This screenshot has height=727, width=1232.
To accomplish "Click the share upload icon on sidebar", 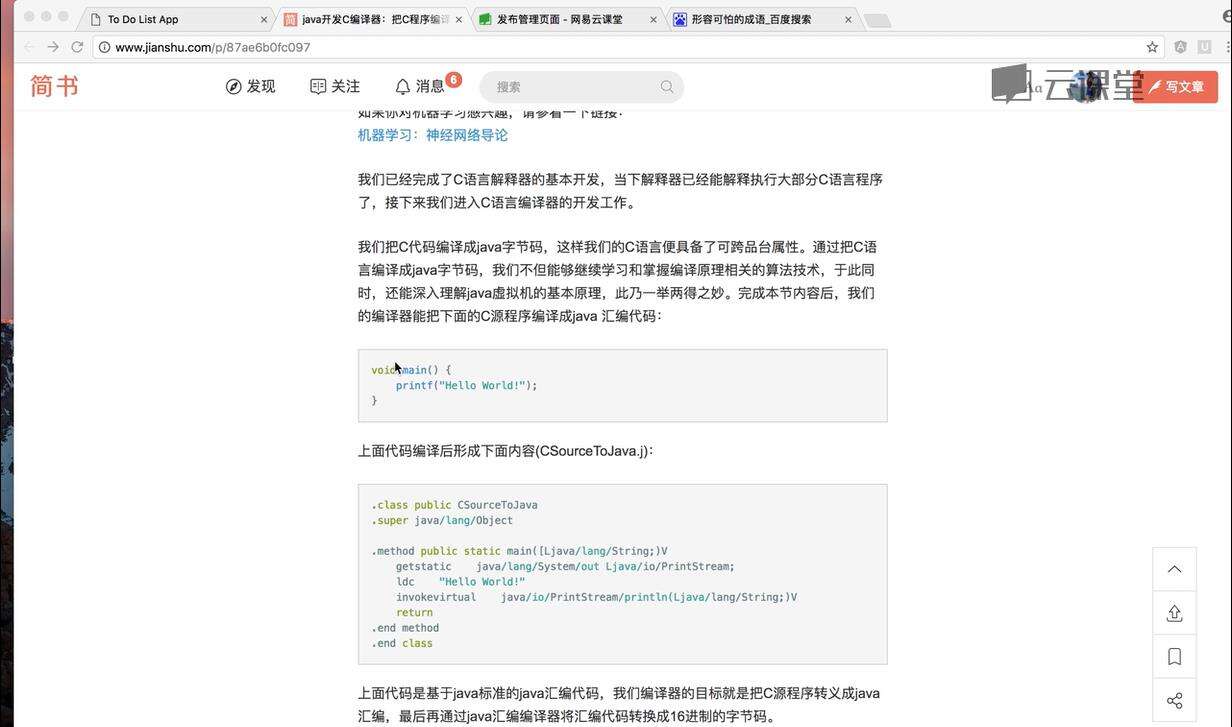I will (1174, 613).
